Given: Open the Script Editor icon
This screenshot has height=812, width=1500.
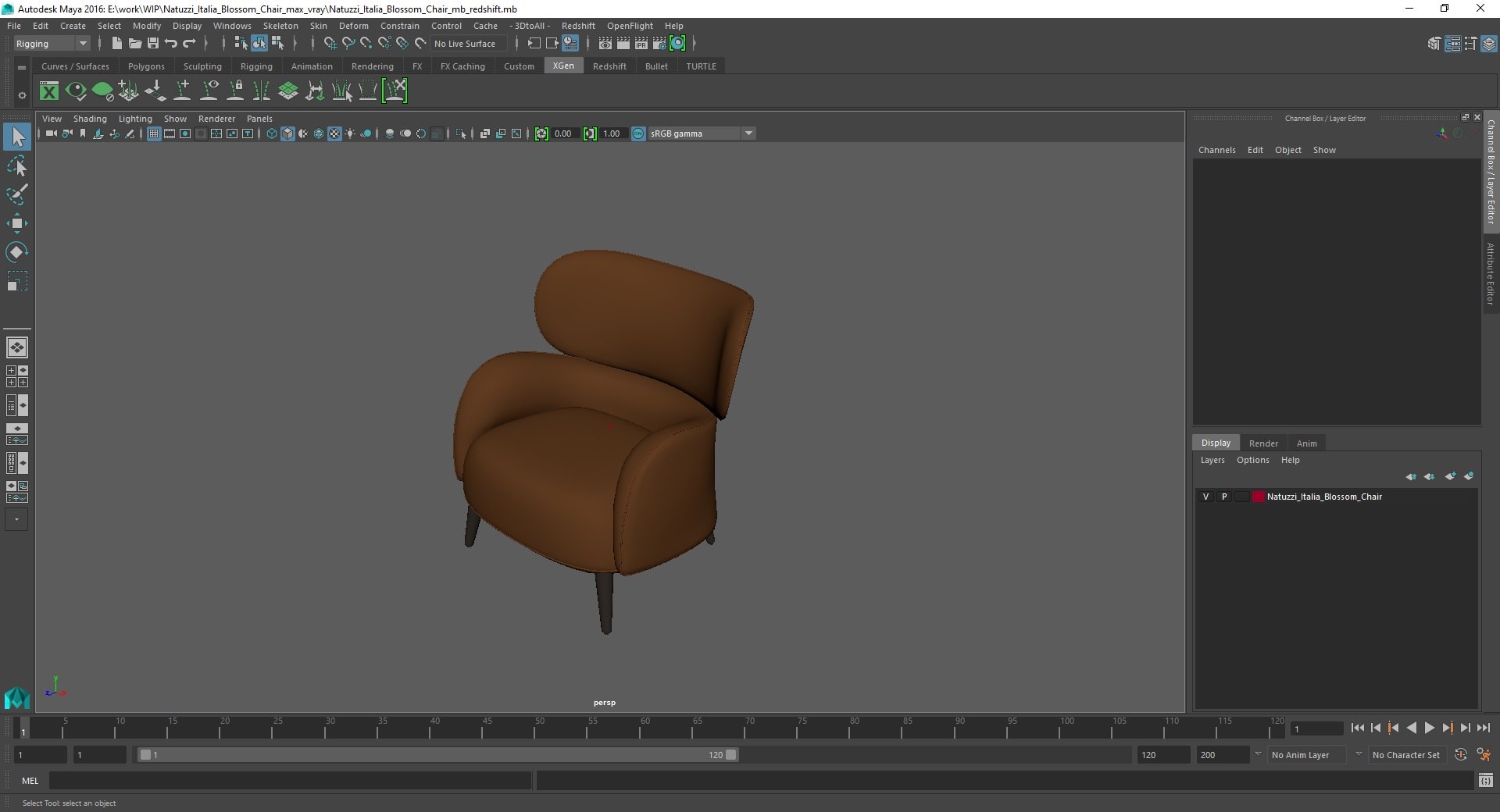Looking at the screenshot, I should tap(1485, 780).
